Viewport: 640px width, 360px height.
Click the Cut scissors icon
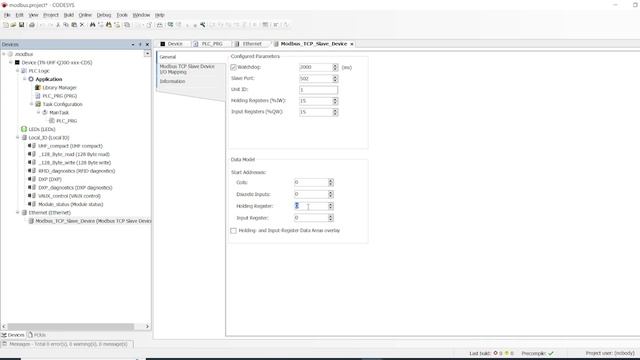tap(58, 25)
